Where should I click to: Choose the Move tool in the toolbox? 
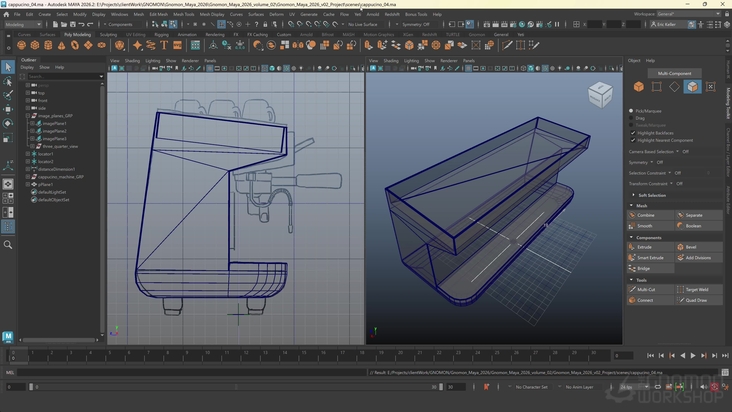[x=8, y=109]
